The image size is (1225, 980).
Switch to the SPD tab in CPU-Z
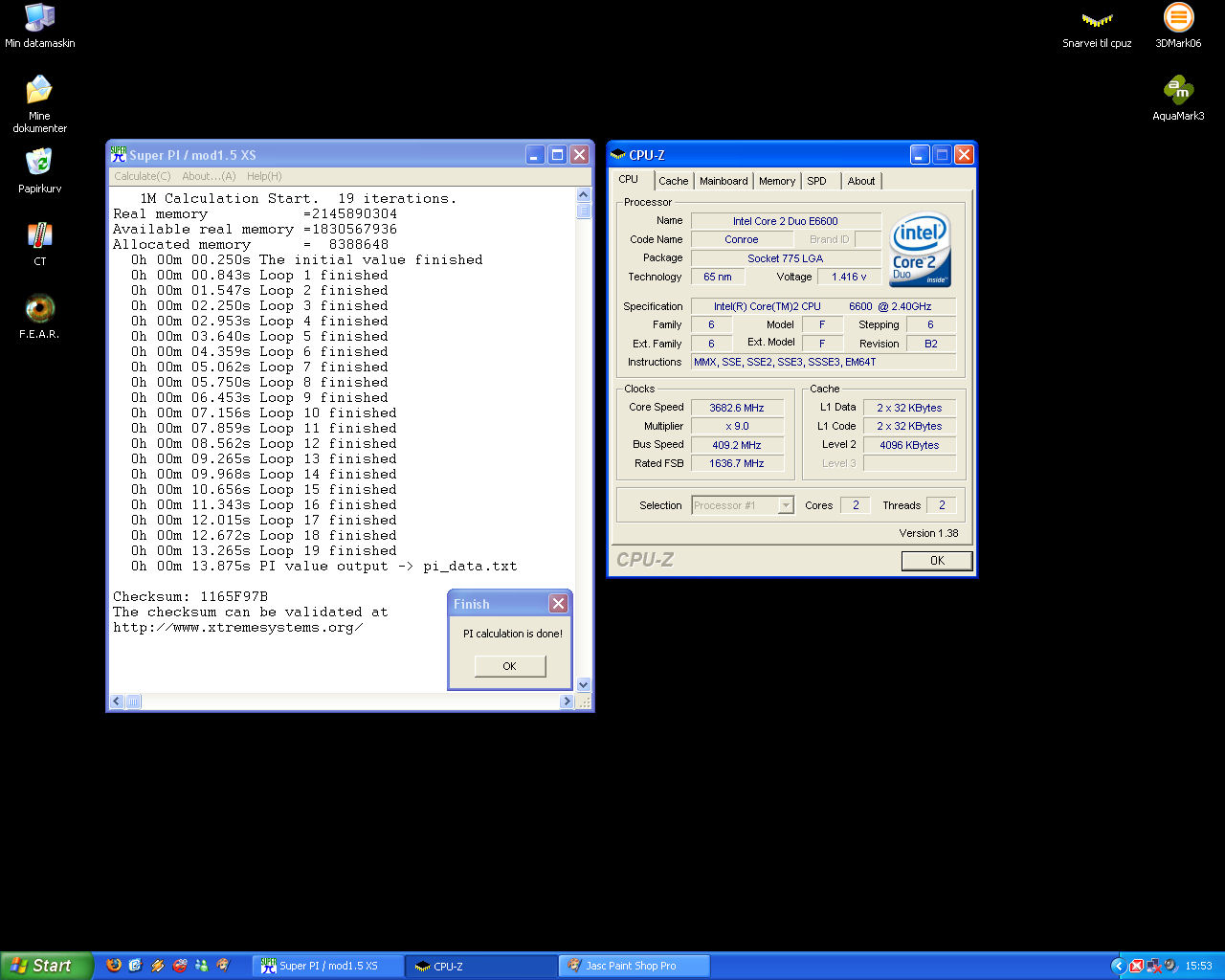(817, 181)
